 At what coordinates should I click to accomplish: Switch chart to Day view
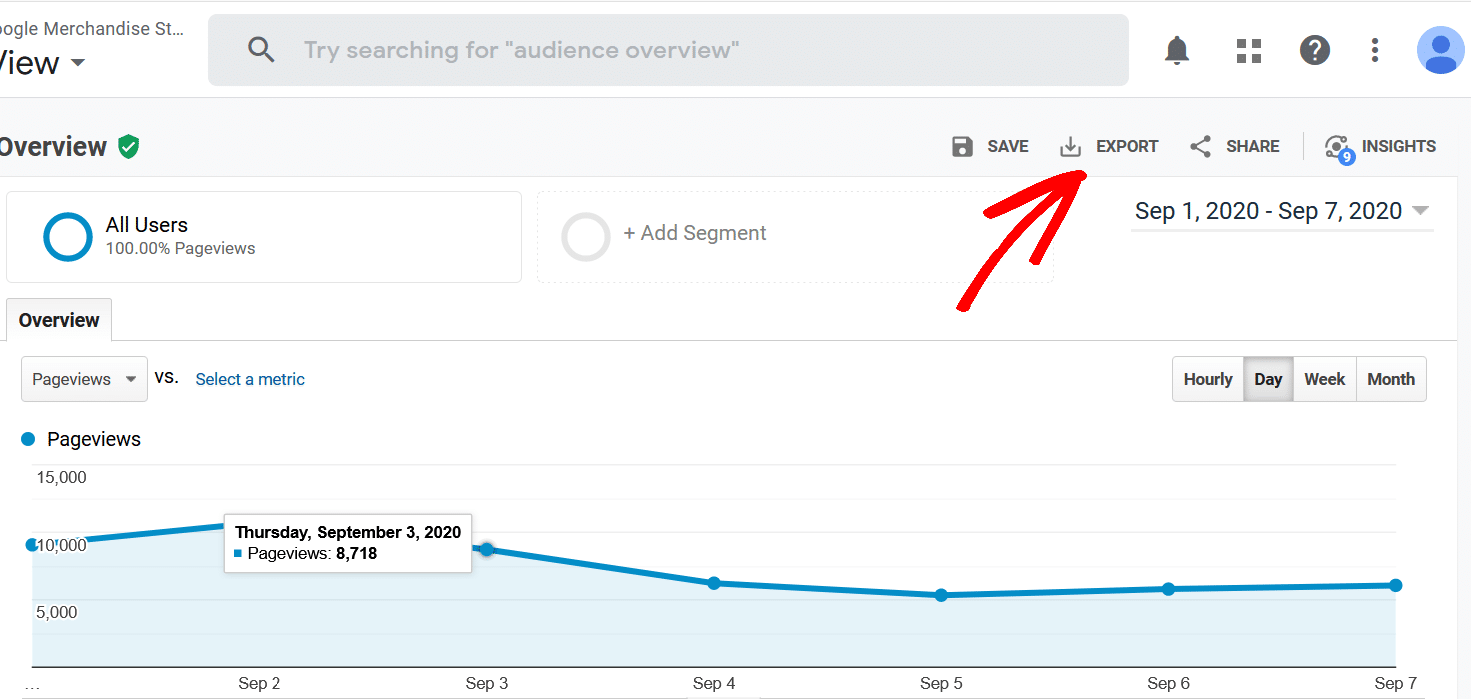[1268, 379]
